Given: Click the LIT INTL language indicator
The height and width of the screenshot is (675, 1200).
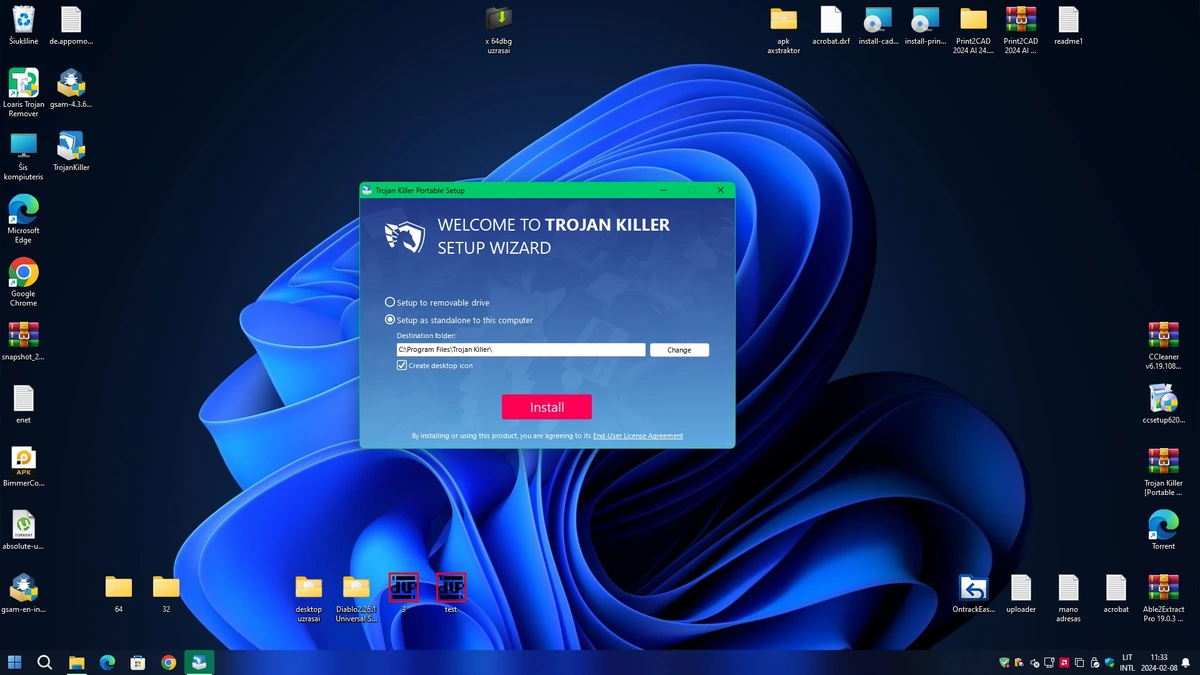Looking at the screenshot, I should pyautogui.click(x=1127, y=663).
